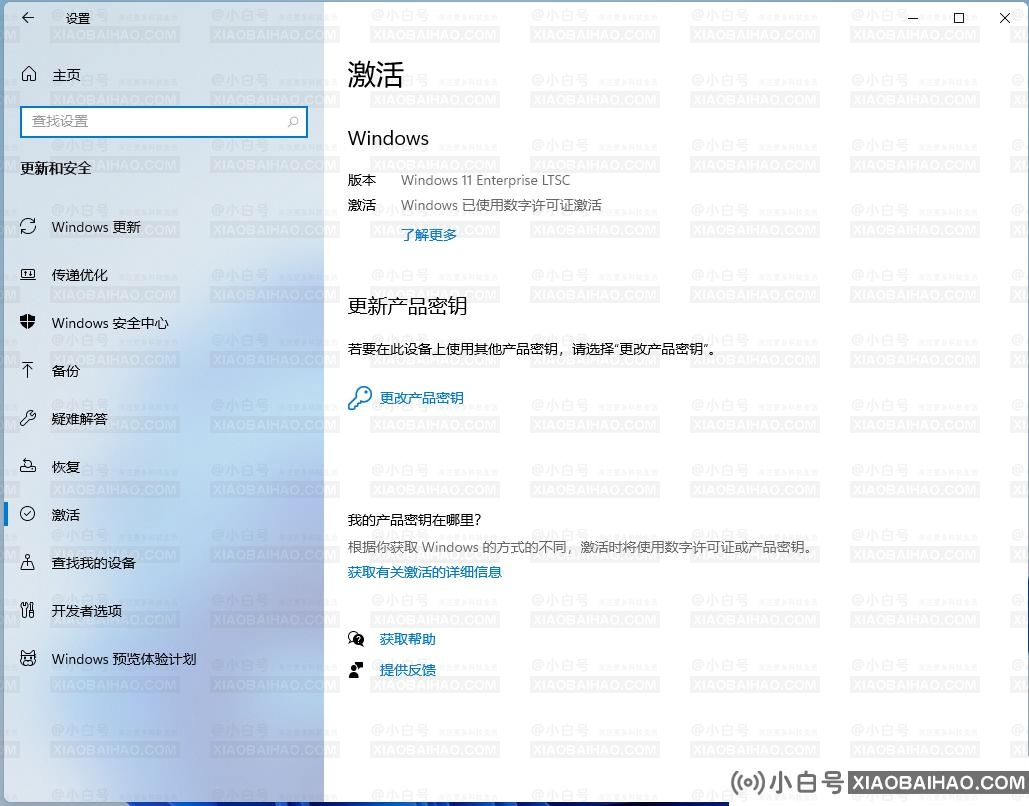Select the Windows 更新 sync icon
1029x806 pixels.
[28, 226]
